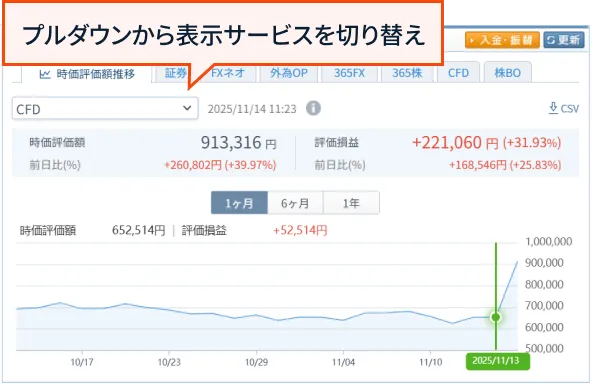This screenshot has height=384, width=592.
Task: Click the 11/04 axis date label
Action: click(343, 362)
